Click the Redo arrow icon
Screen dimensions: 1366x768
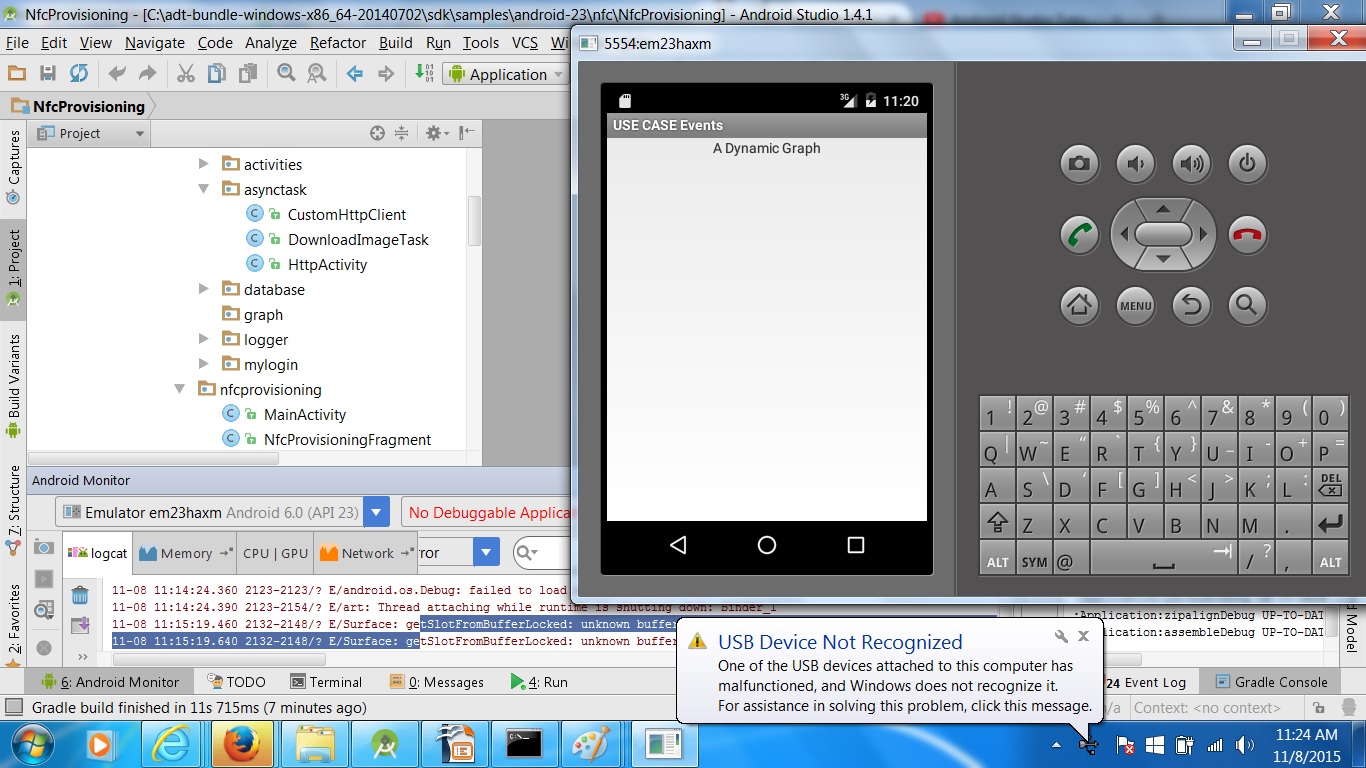[x=147, y=73]
